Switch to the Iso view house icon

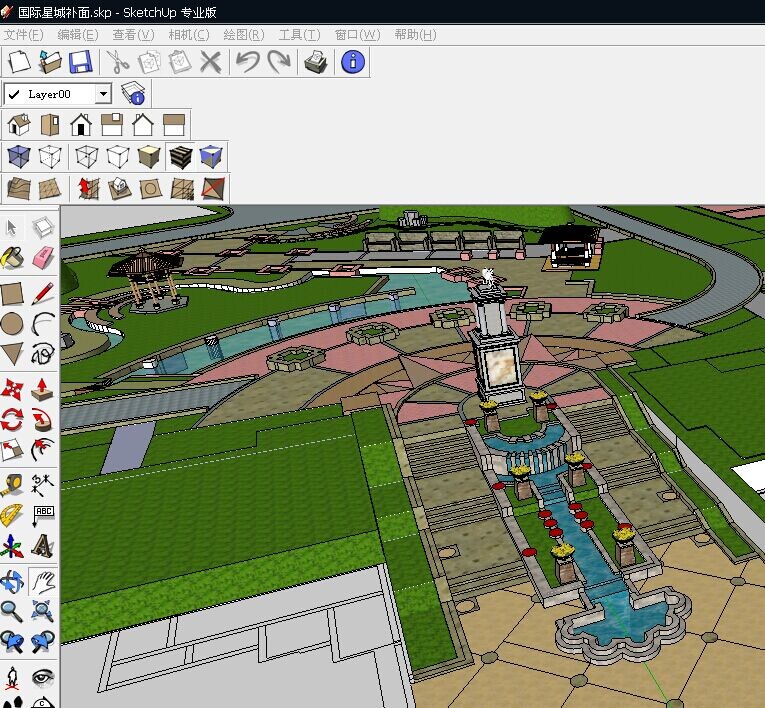pos(18,125)
